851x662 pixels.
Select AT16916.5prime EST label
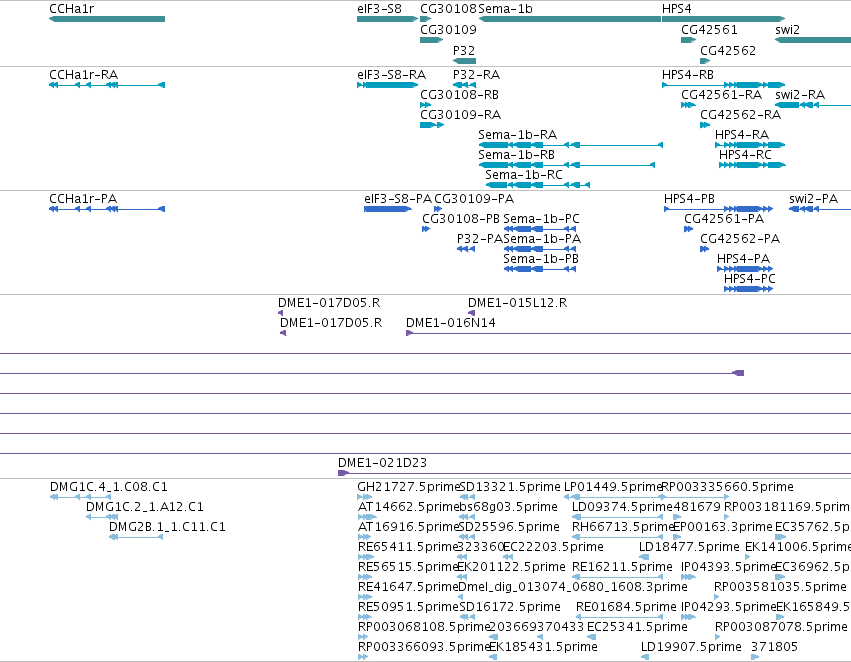click(408, 527)
